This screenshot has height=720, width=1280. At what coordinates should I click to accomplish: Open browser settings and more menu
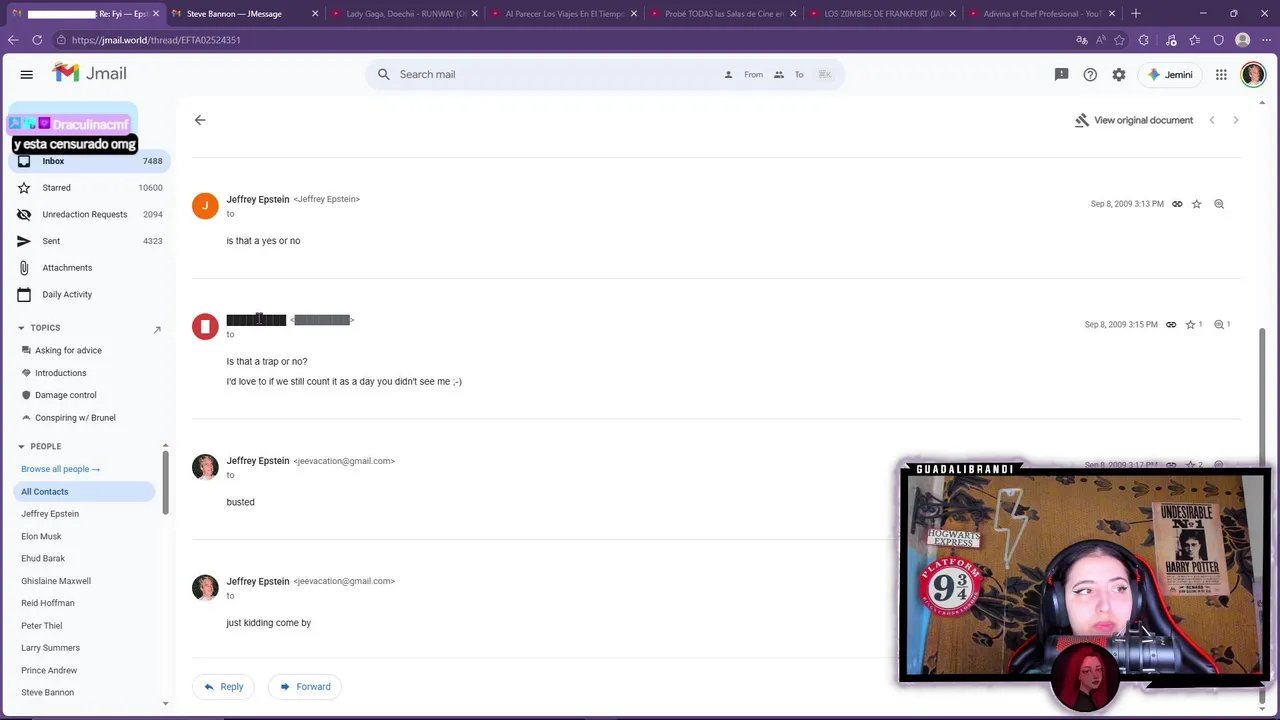[x=1266, y=40]
